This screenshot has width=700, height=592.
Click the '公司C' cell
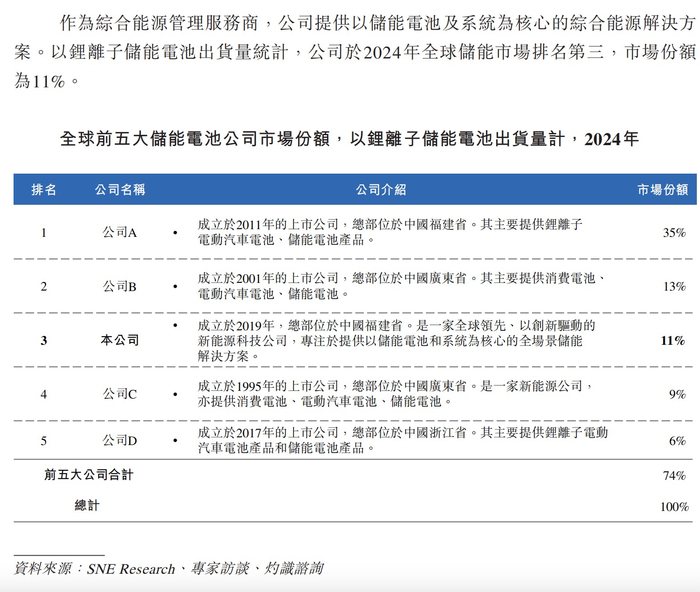(120, 394)
